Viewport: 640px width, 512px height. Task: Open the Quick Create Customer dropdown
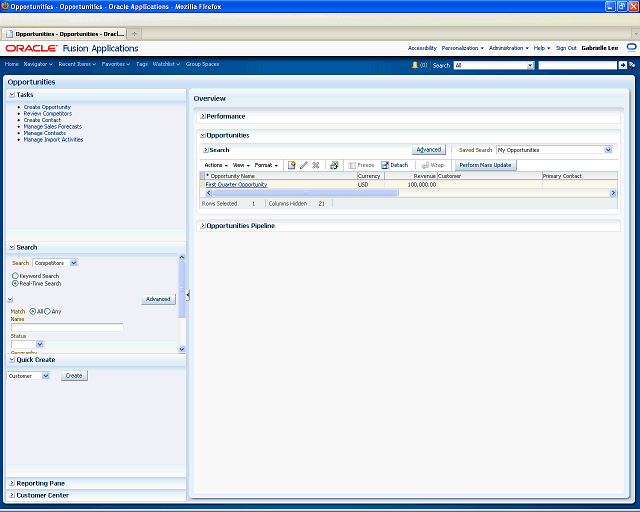(x=46, y=376)
